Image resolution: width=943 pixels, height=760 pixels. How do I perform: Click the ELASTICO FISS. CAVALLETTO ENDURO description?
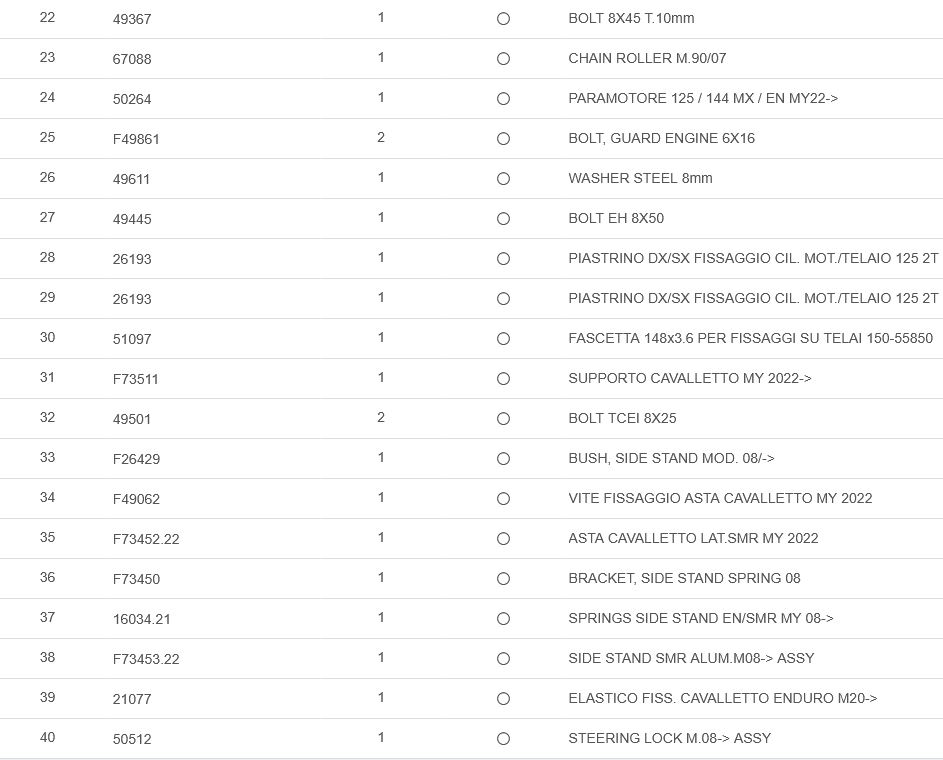[x=722, y=698]
